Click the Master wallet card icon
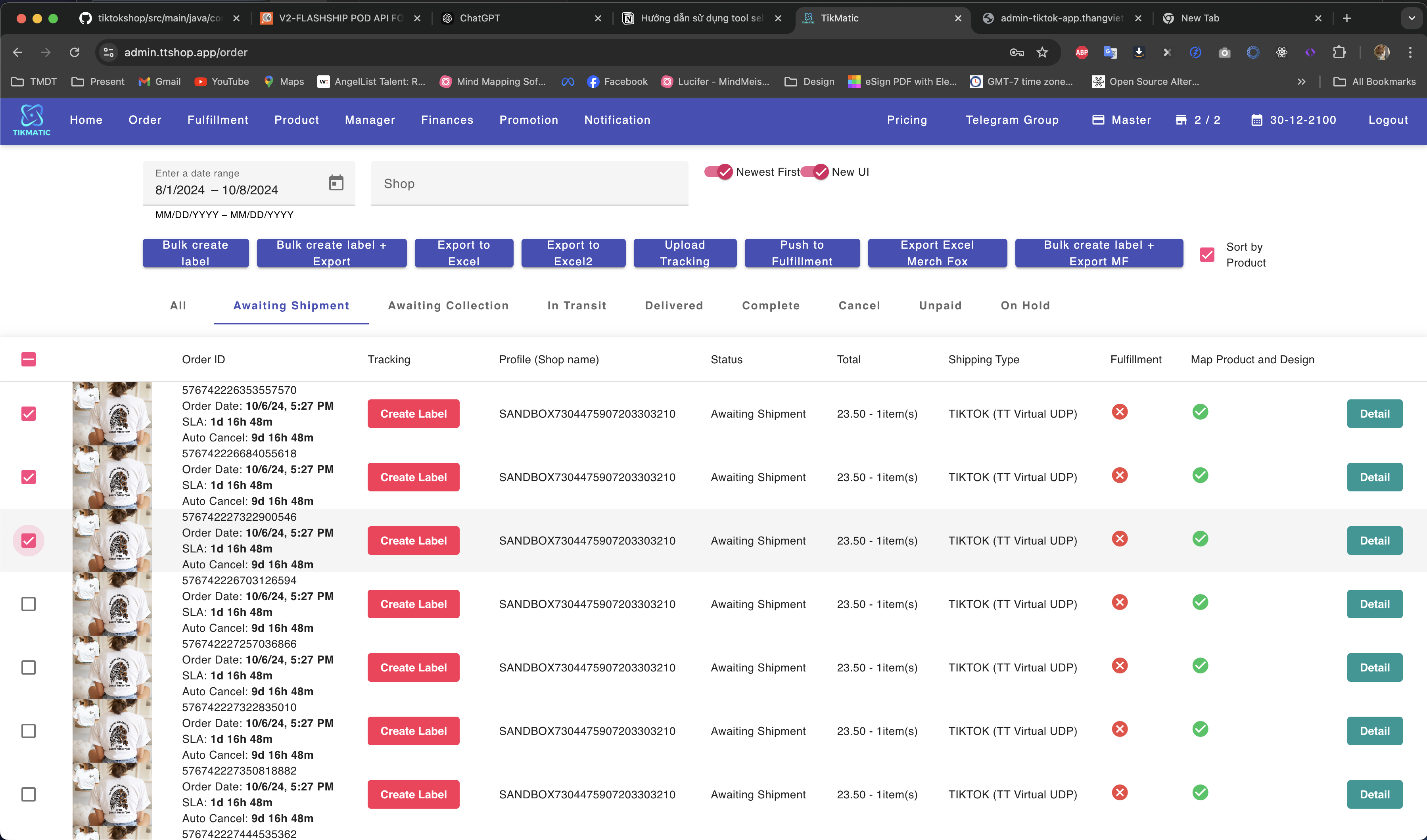Image resolution: width=1427 pixels, height=840 pixels. pos(1098,119)
